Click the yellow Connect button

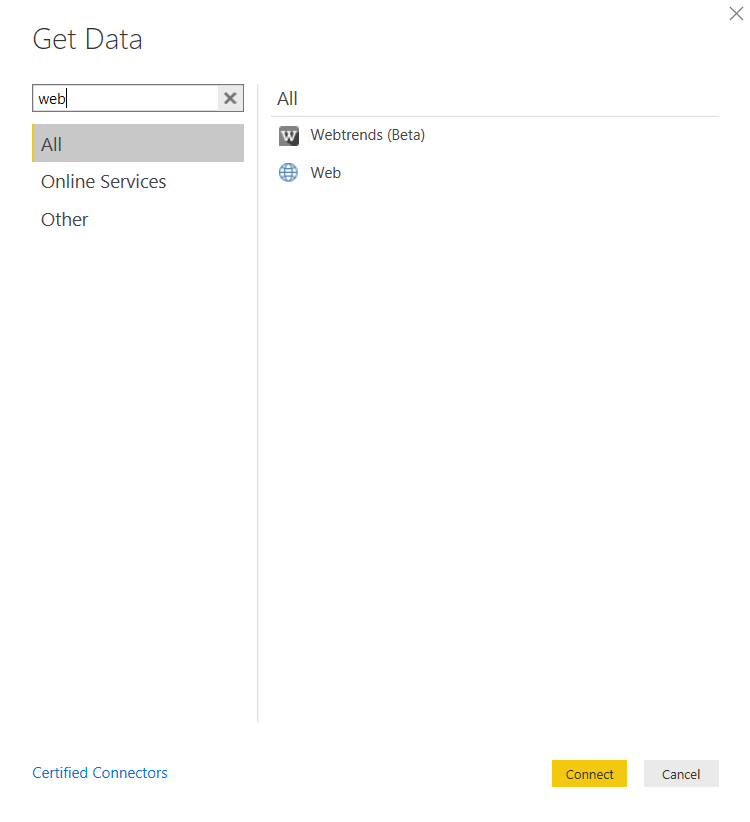coord(589,774)
